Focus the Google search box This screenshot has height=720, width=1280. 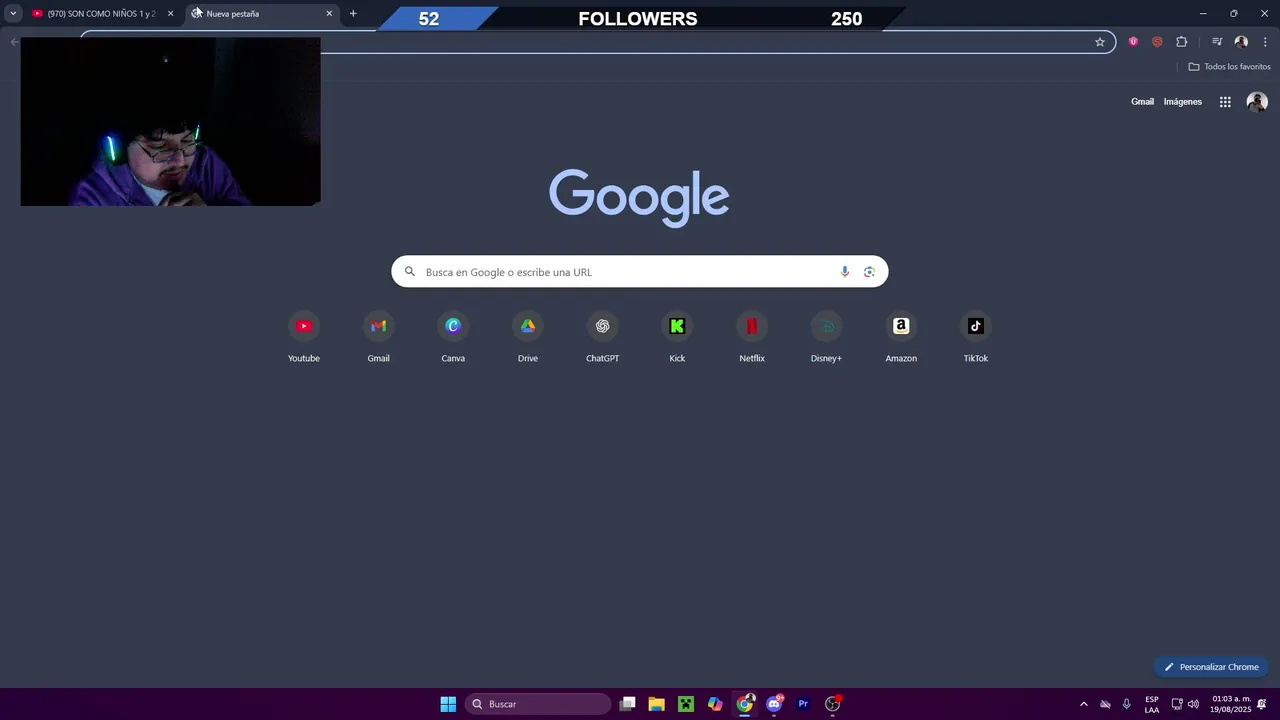(x=639, y=272)
